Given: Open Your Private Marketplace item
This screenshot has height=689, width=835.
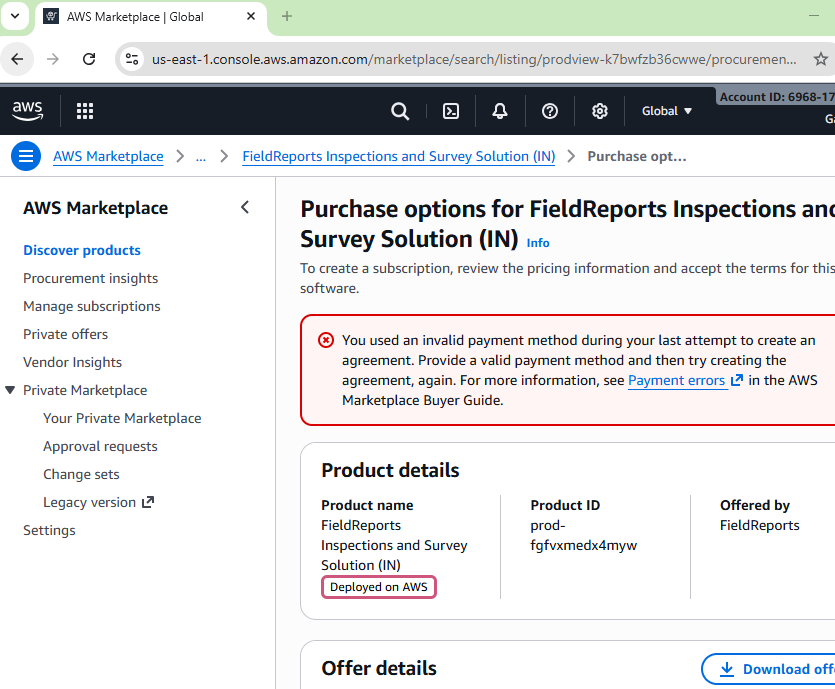Looking at the screenshot, I should click(122, 419).
